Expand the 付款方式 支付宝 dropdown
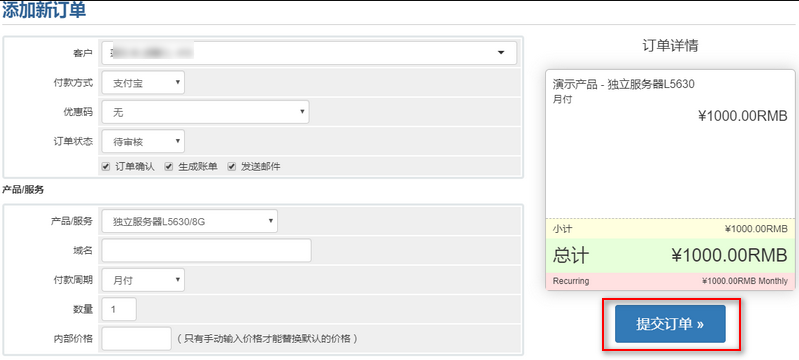799x360 pixels. coord(143,83)
